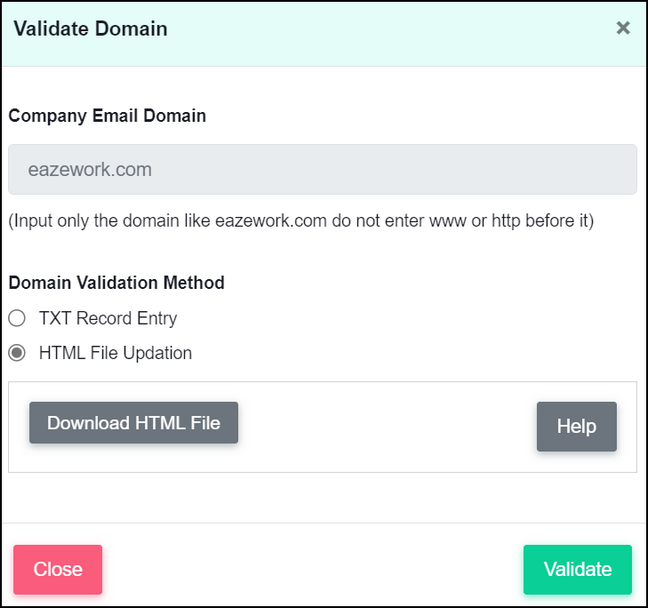Close dialog with the X icon
Screen dimensions: 648x608
click(x=623, y=28)
